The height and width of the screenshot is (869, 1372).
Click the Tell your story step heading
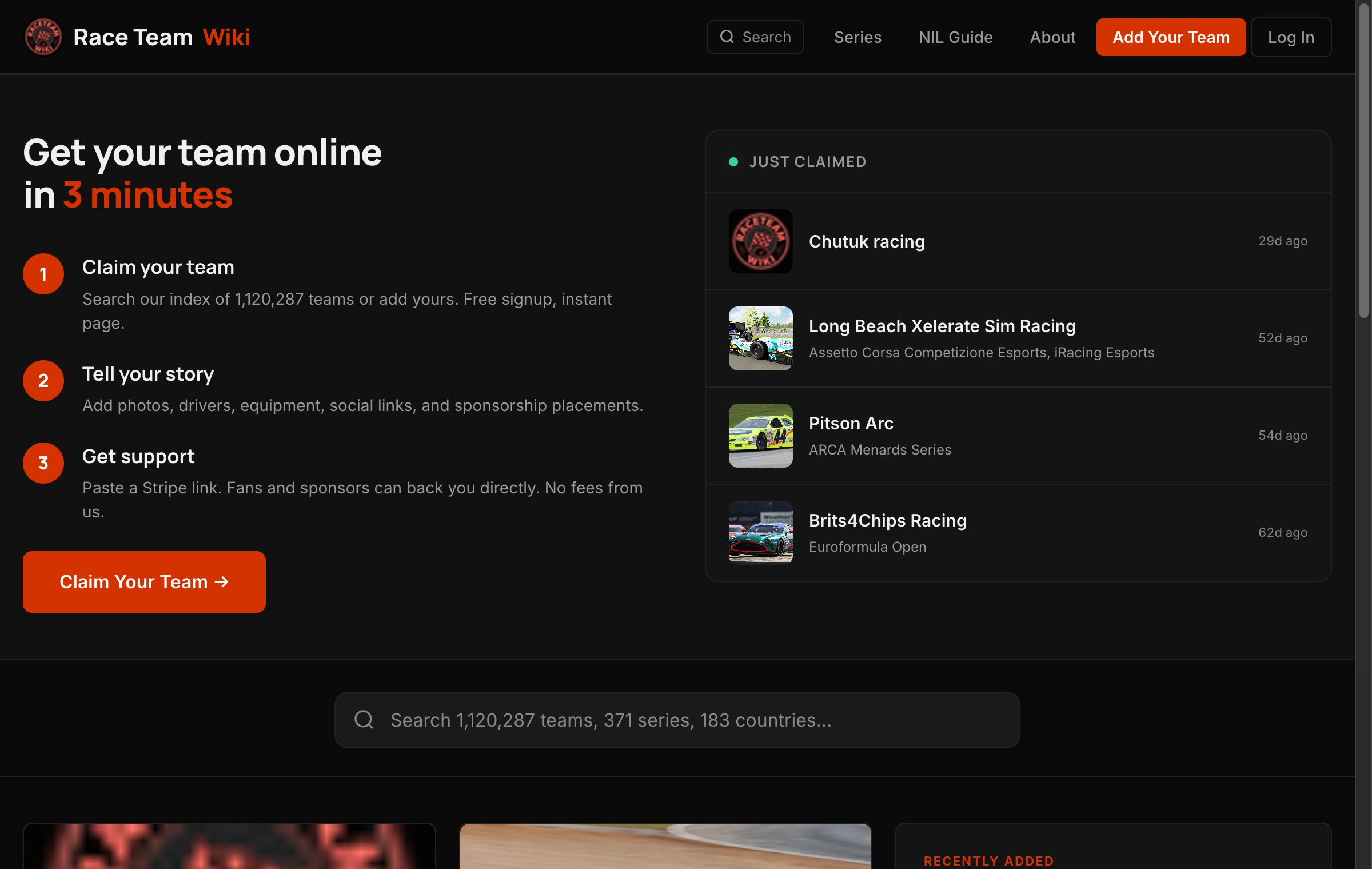[x=148, y=374]
